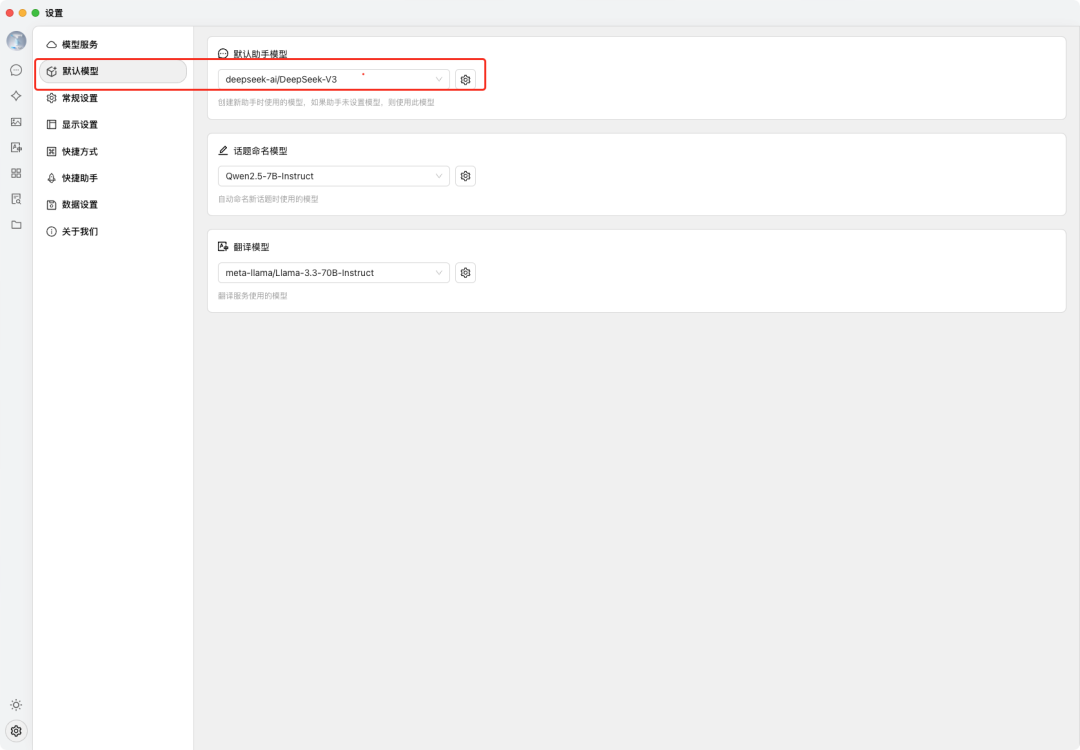Select the 默认模型 settings section
The height and width of the screenshot is (750, 1080).
click(112, 71)
